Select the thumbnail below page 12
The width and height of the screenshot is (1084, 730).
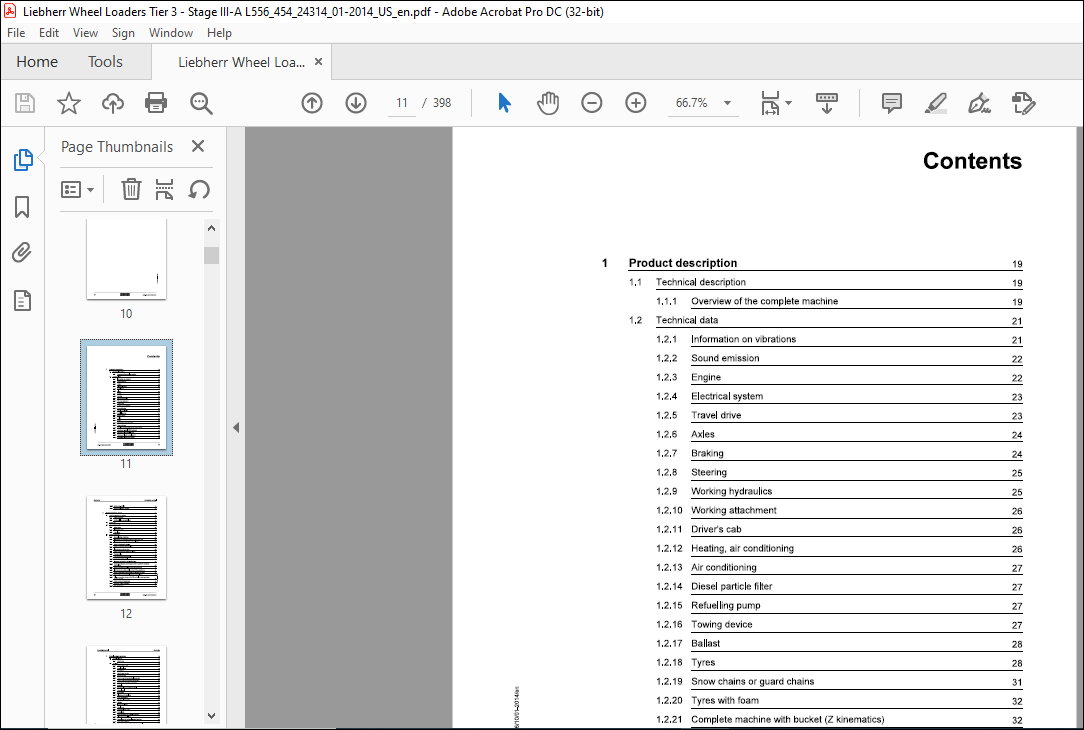click(127, 685)
